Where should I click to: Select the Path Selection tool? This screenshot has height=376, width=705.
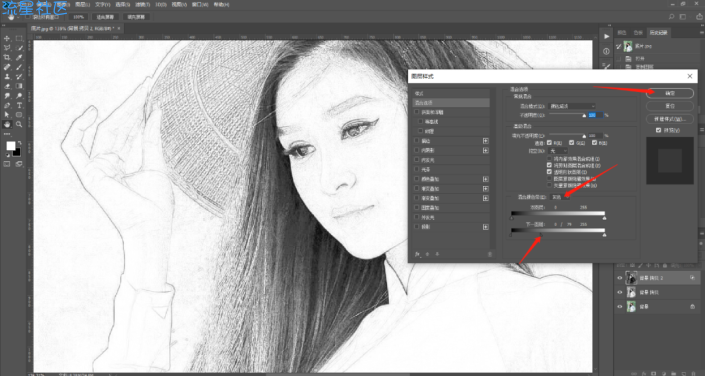click(x=7, y=115)
